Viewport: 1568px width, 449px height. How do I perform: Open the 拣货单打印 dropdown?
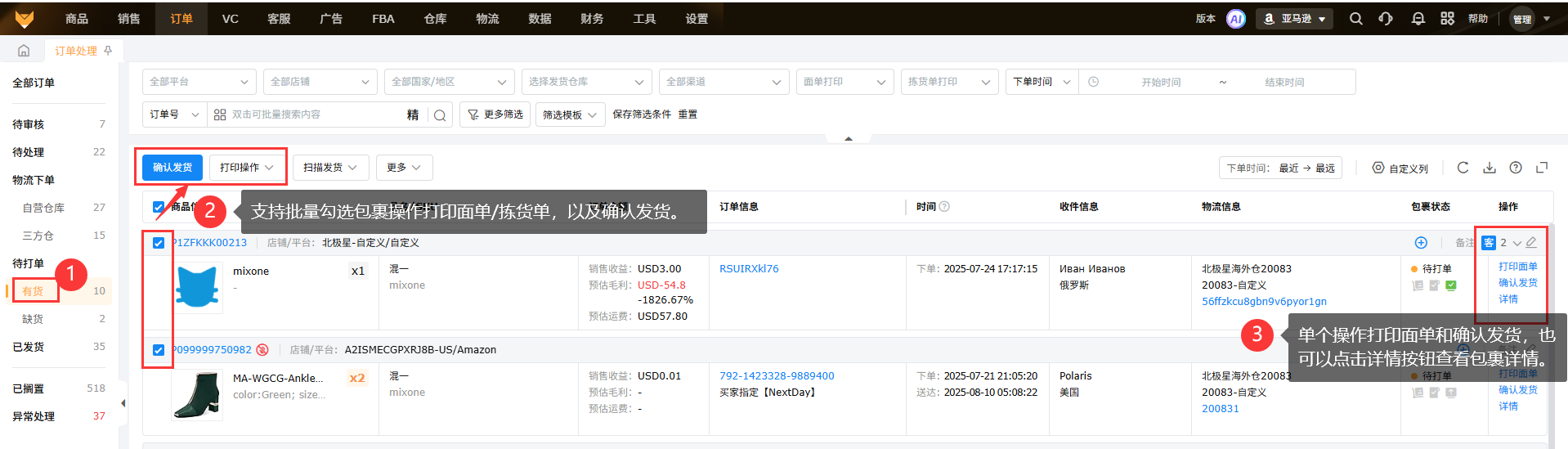(950, 82)
